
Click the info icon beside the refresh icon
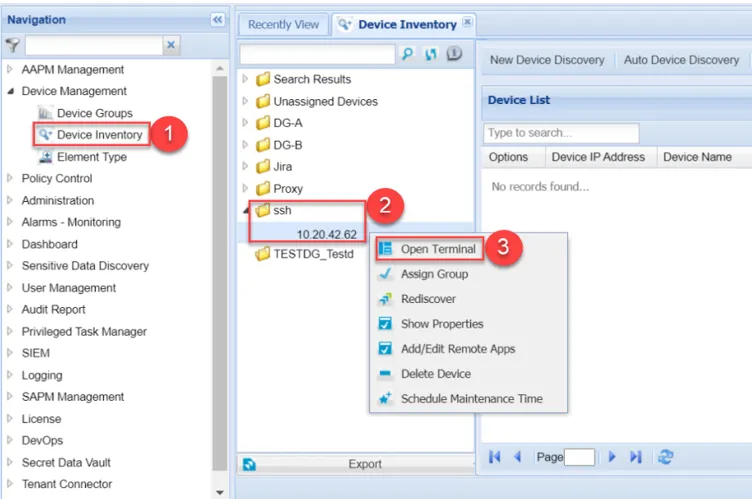[454, 53]
